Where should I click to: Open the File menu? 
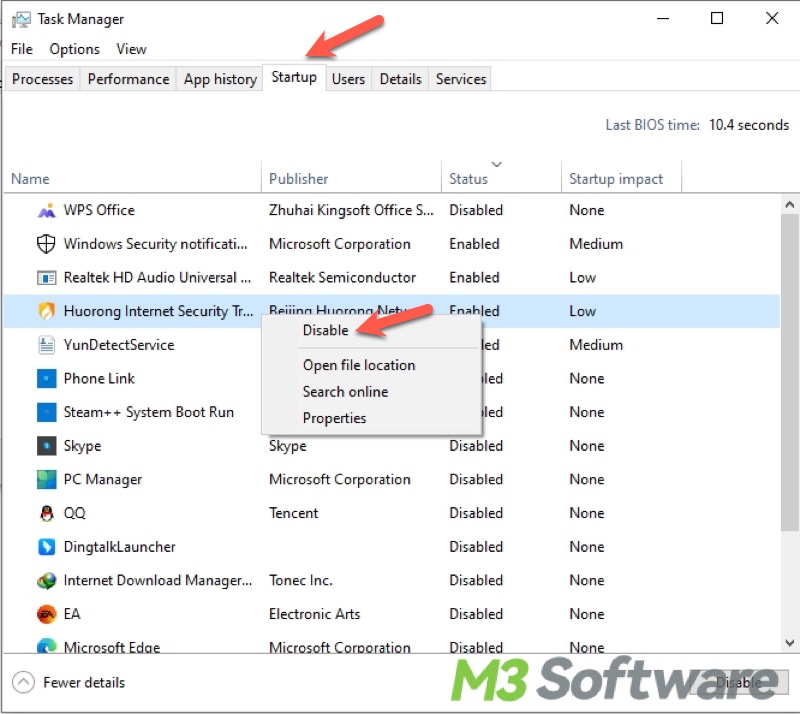[21, 49]
